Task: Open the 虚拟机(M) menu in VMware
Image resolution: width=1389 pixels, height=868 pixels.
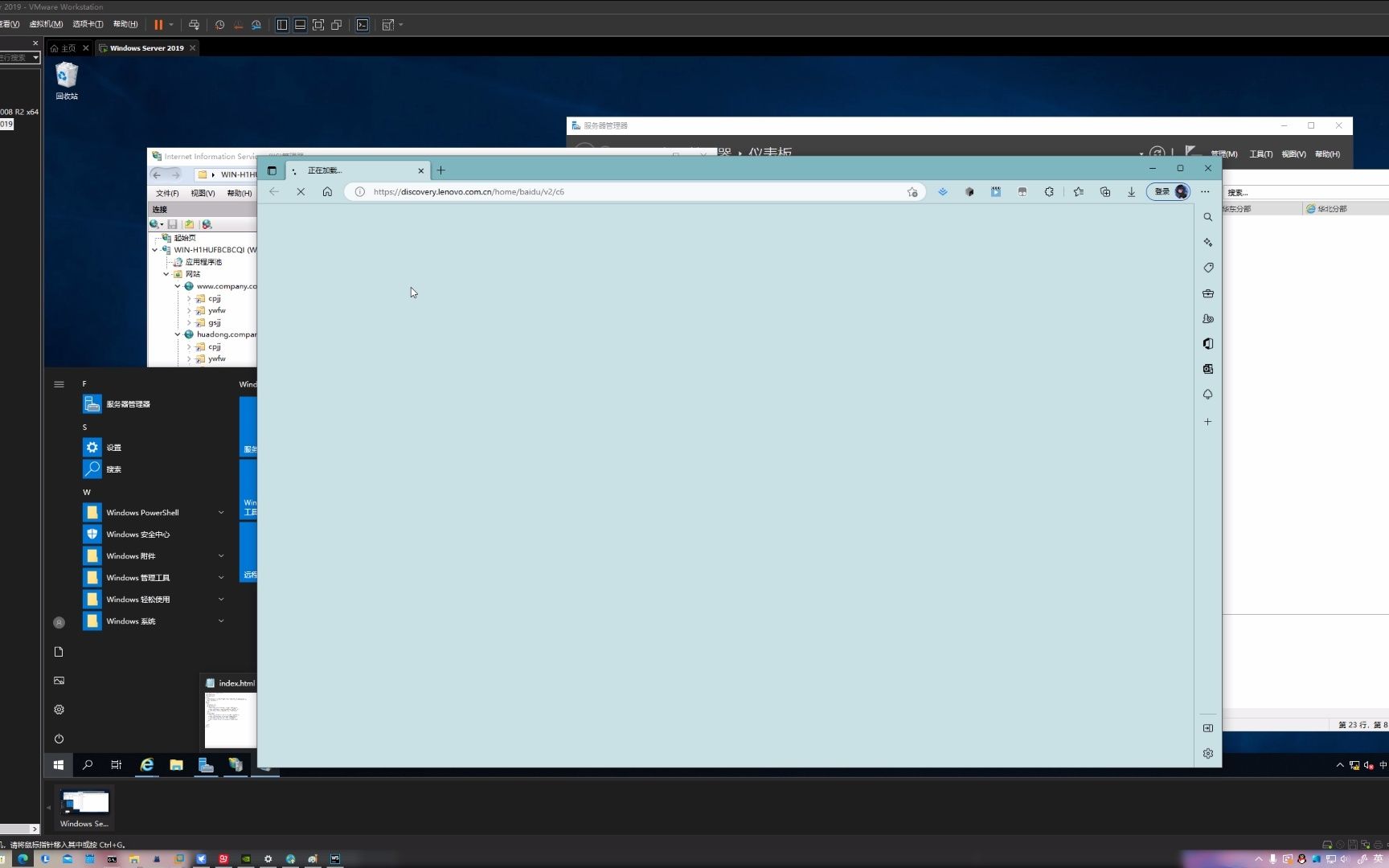Action: [46, 24]
